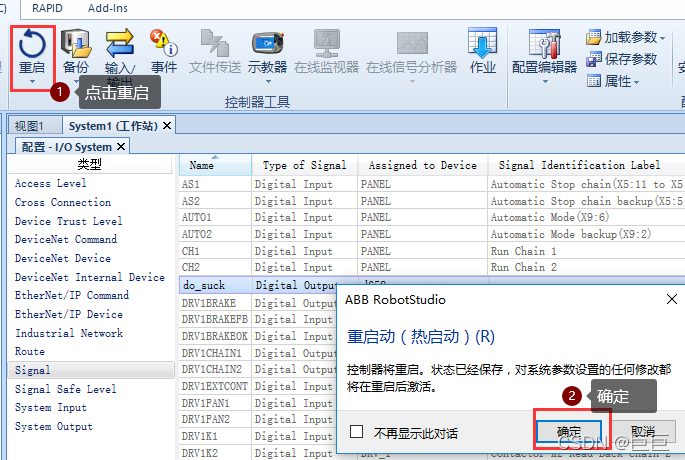Select EtherNet/IP Device type
This screenshot has height=460, width=685.
pyautogui.click(x=69, y=314)
